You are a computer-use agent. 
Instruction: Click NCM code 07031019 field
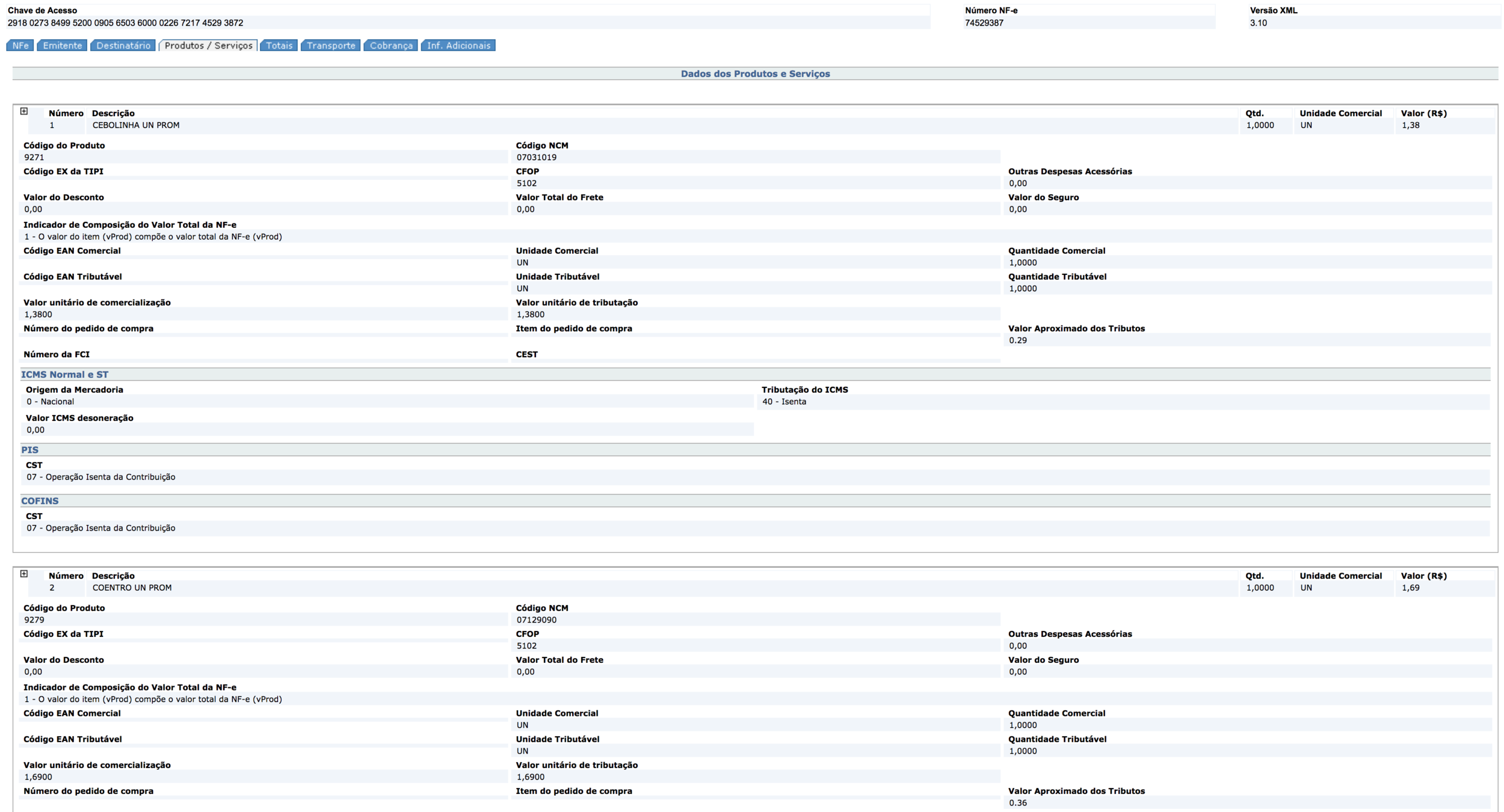point(537,158)
